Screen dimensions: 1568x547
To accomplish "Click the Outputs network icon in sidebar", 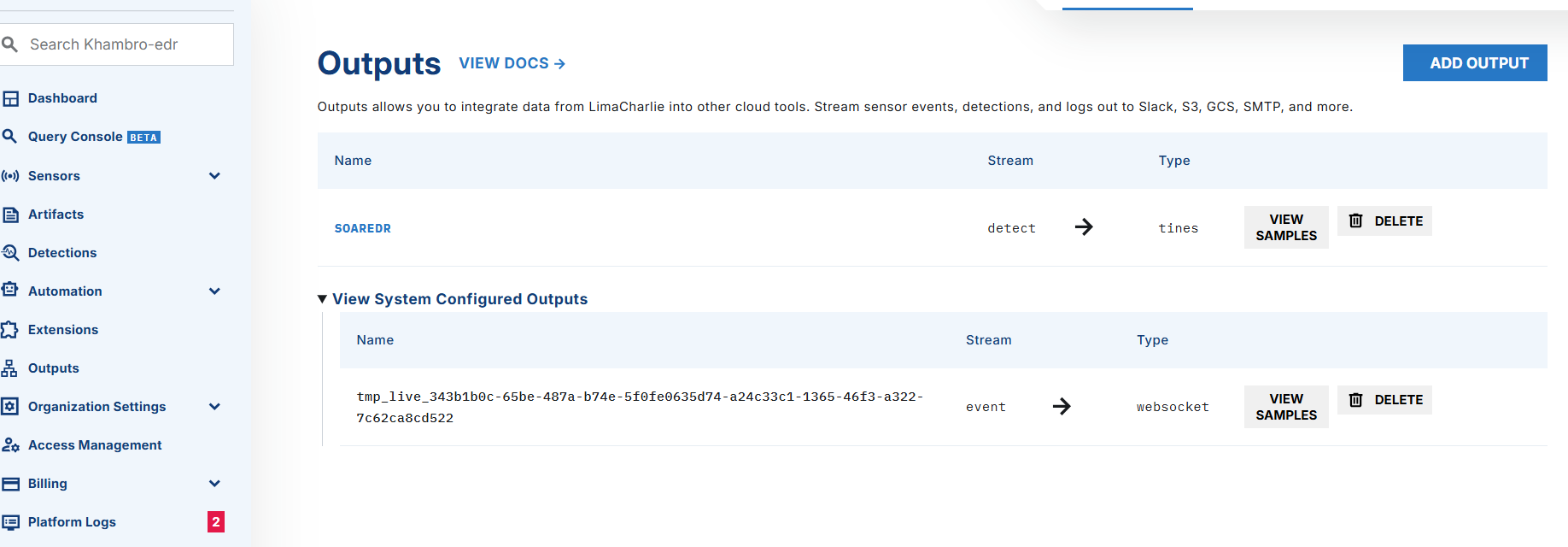I will (x=10, y=368).
